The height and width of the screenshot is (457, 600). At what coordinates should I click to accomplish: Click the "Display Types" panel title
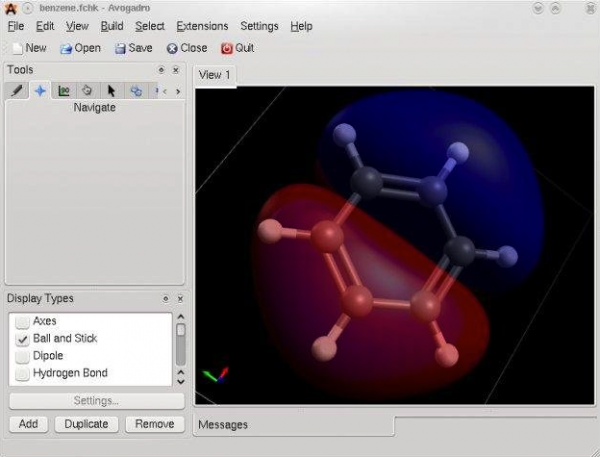click(x=40, y=299)
